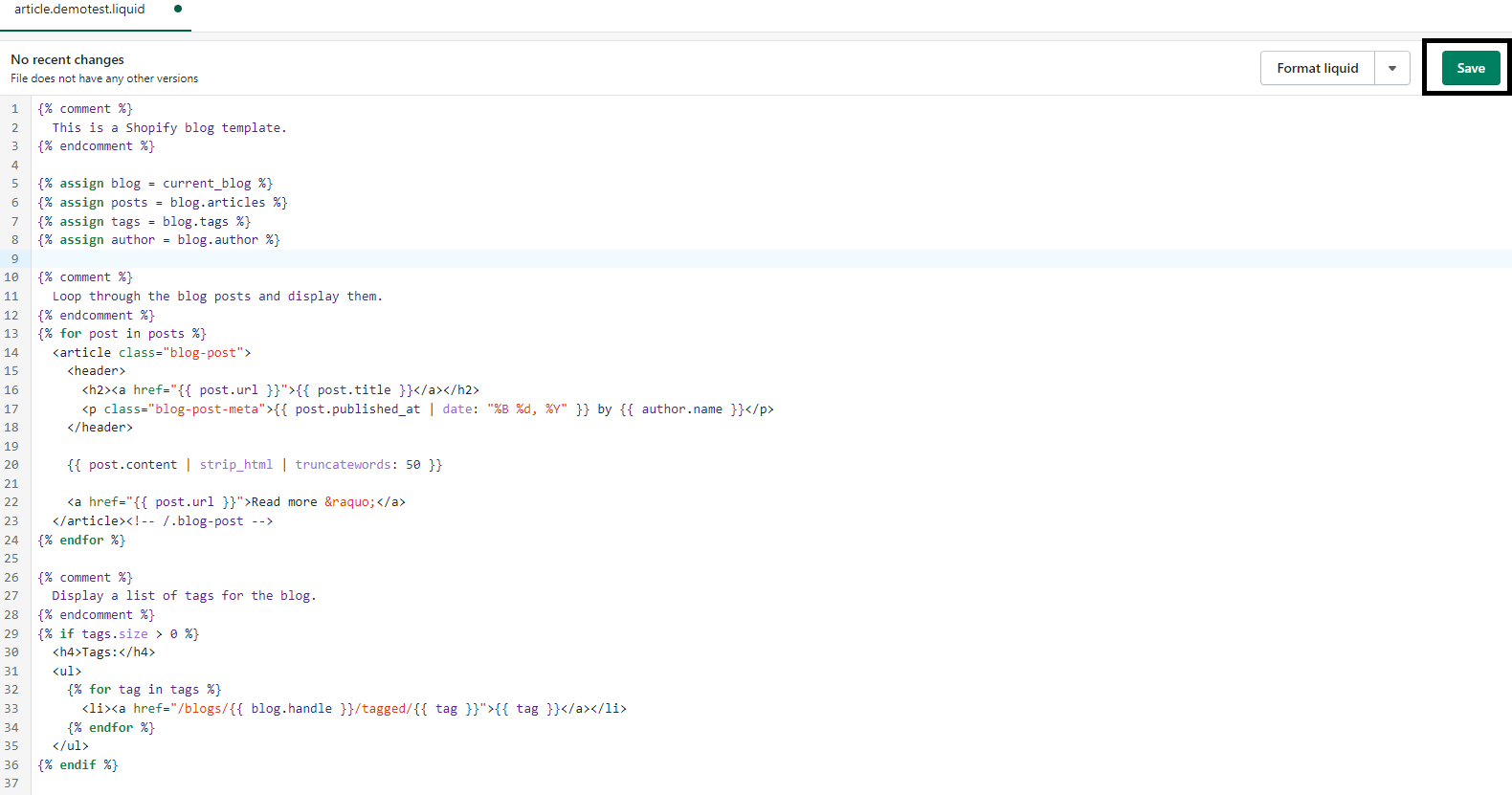
Task: Click line number 1 in the gutter
Action: point(14,109)
